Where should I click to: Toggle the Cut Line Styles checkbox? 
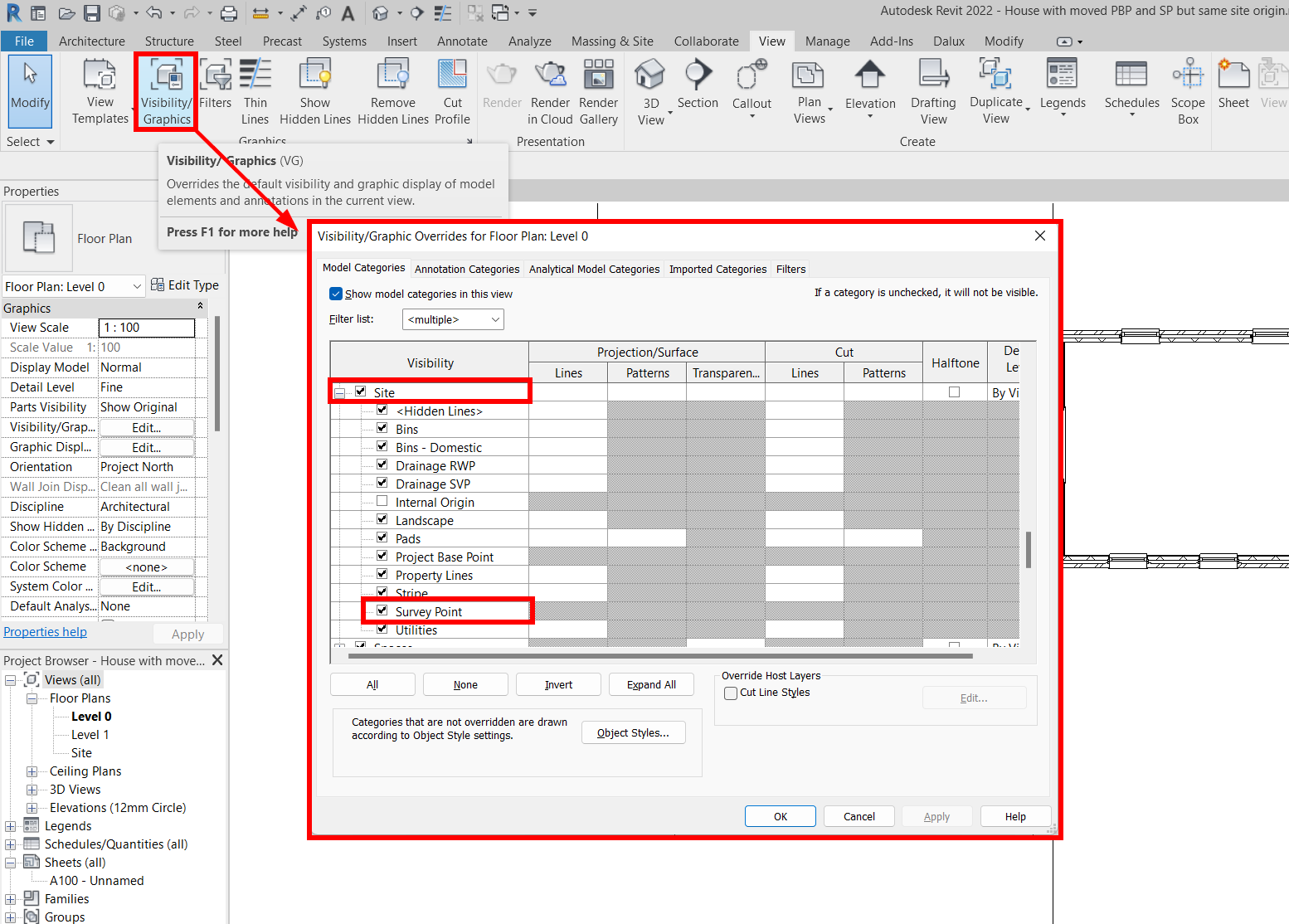click(x=731, y=693)
